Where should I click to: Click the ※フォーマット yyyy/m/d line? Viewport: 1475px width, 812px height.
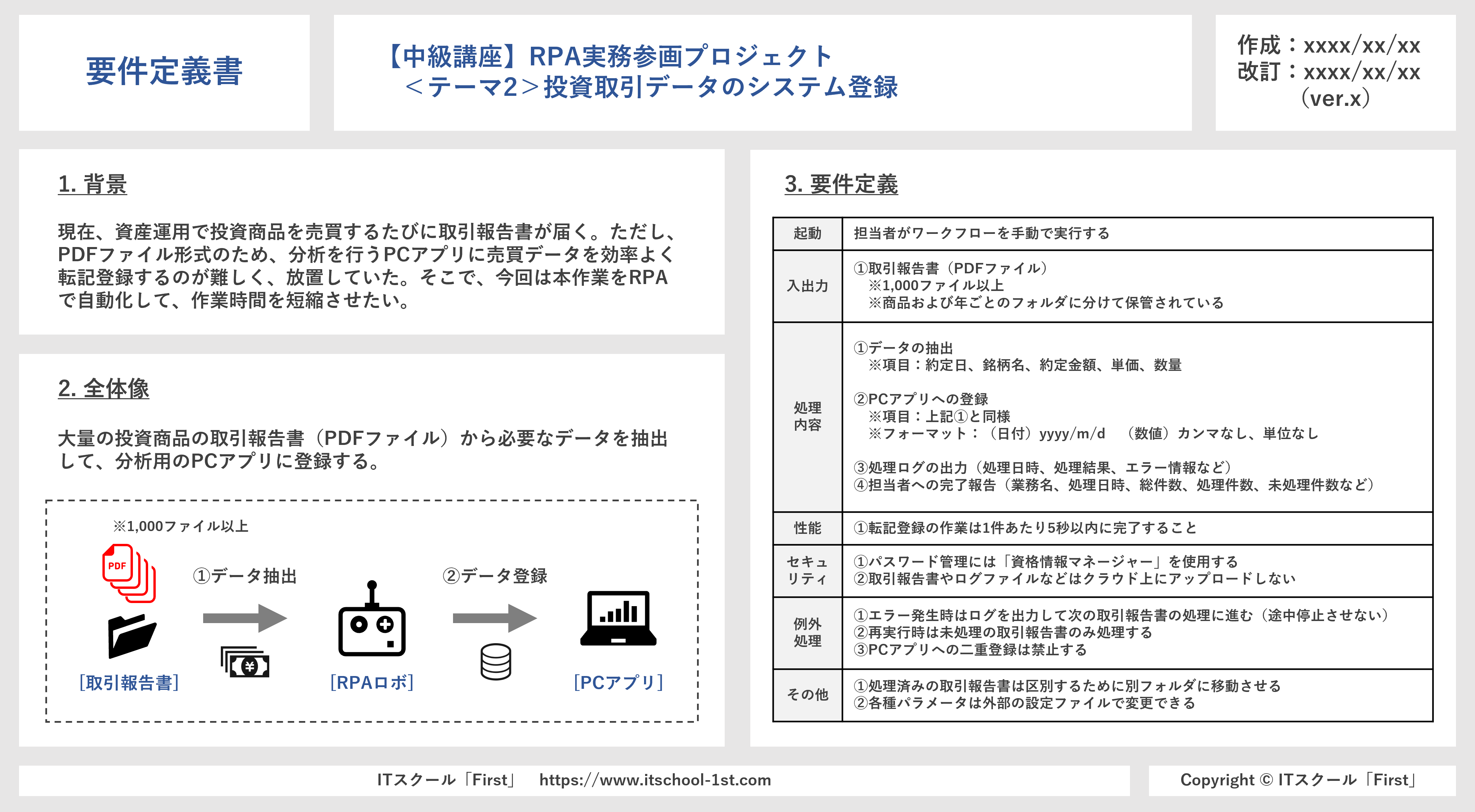[x=1094, y=434]
